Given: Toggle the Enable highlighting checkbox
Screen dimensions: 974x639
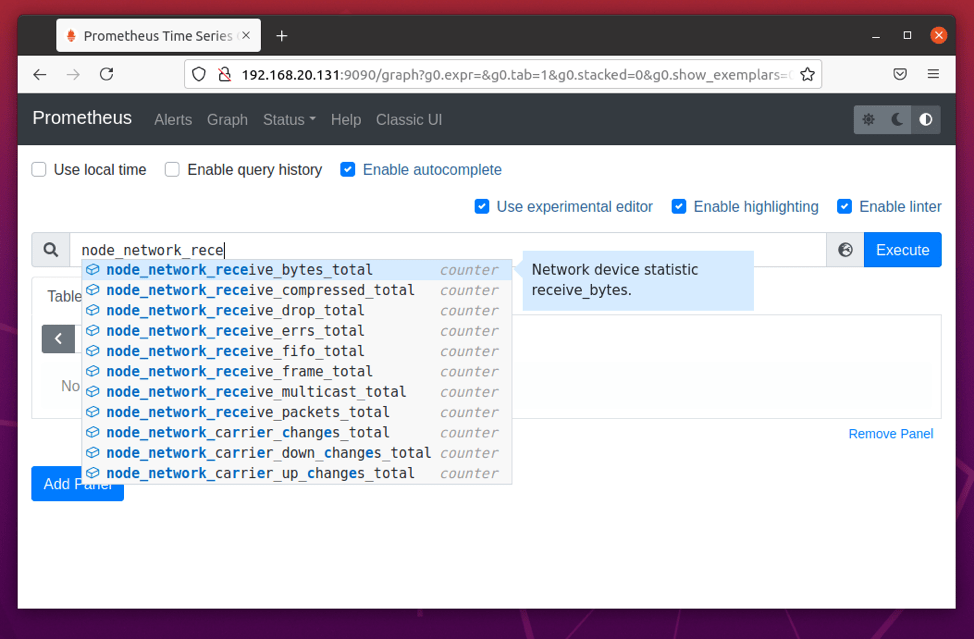Looking at the screenshot, I should 679,206.
